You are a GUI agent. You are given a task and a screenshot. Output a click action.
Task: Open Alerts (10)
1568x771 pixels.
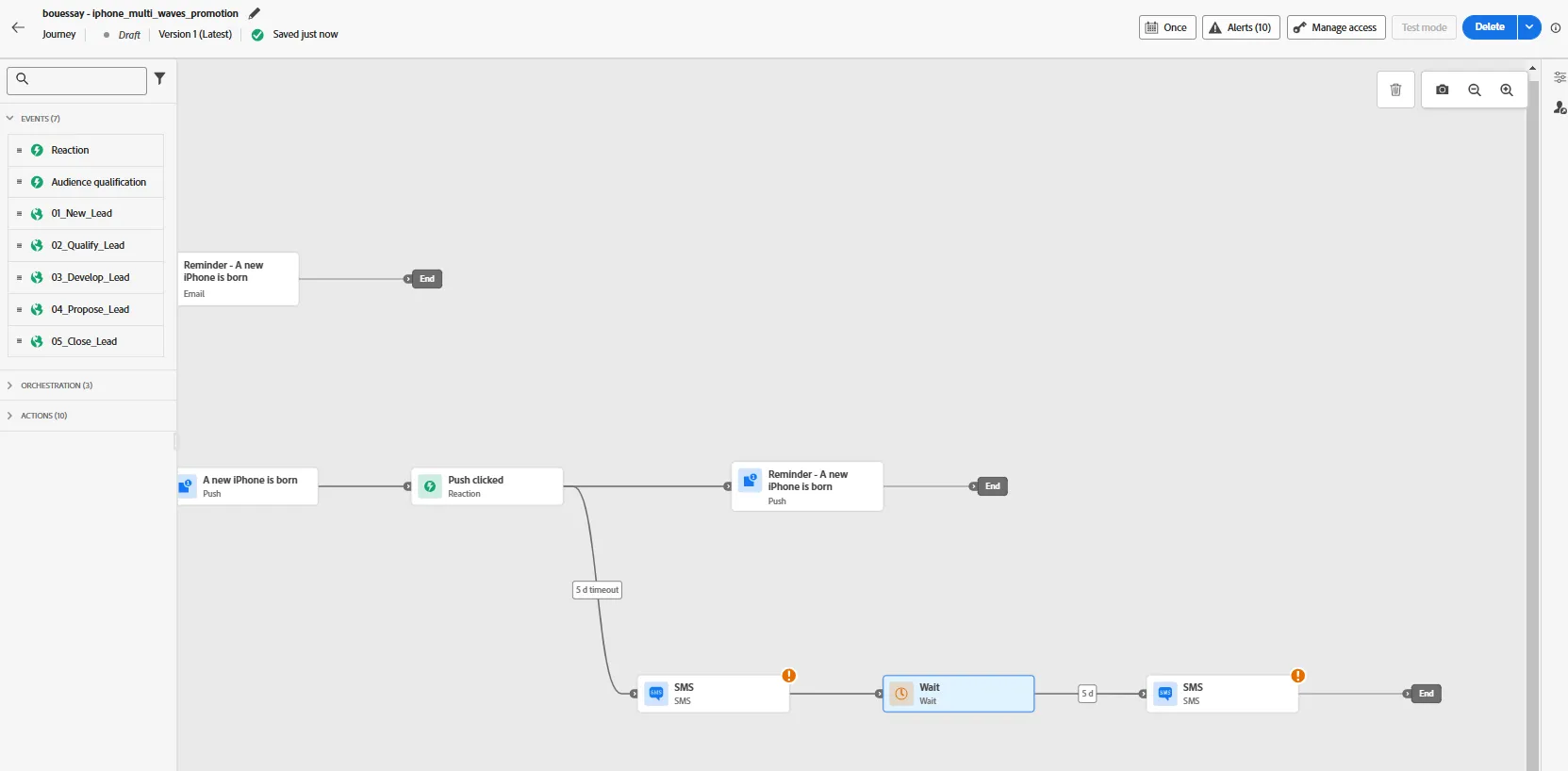click(1241, 27)
